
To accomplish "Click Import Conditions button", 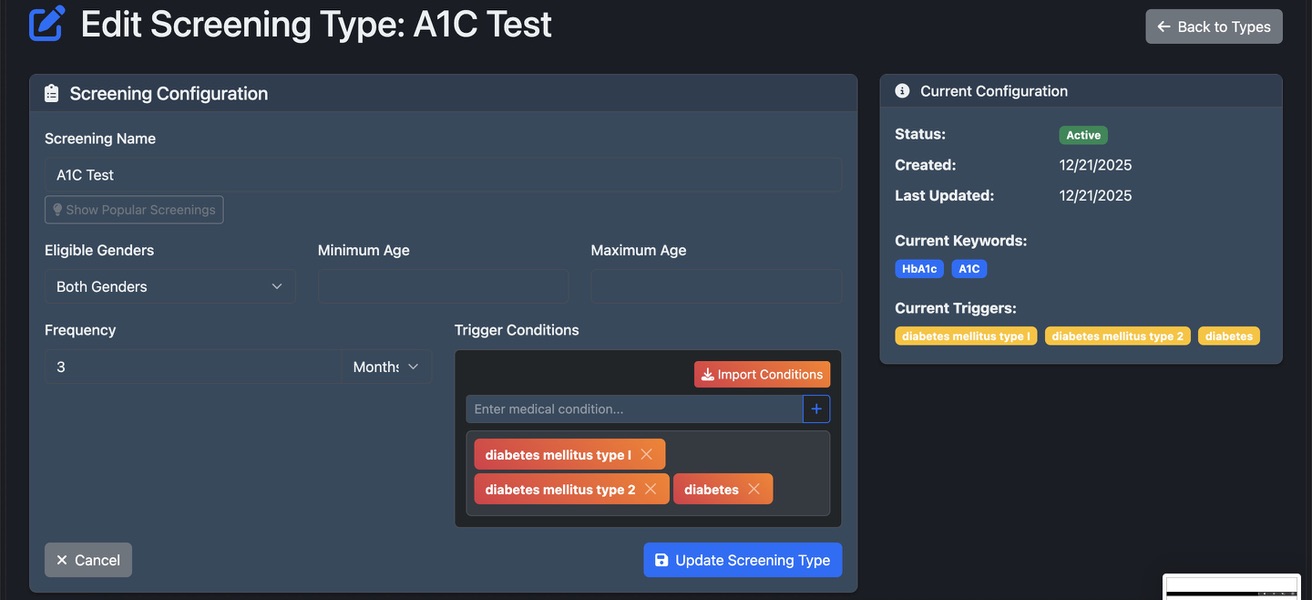I will [762, 374].
